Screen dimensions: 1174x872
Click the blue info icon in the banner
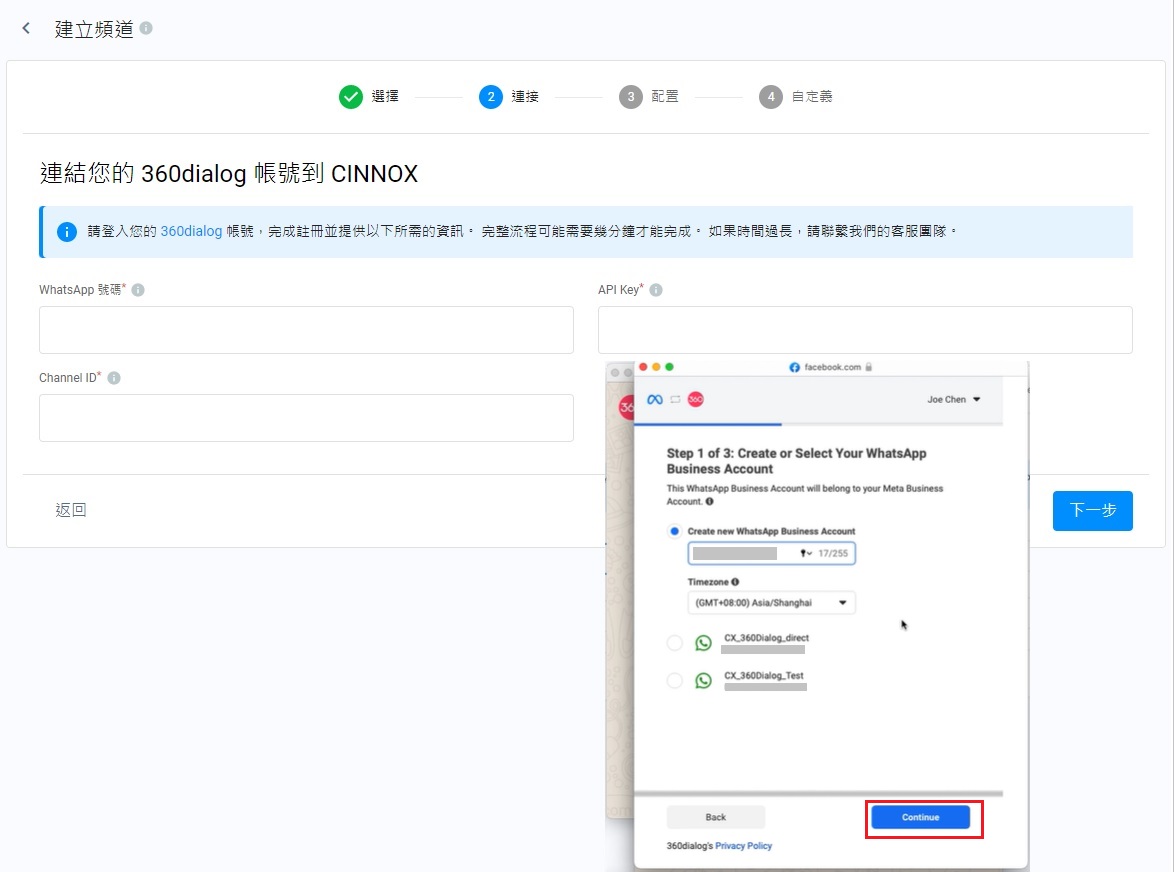tap(67, 232)
